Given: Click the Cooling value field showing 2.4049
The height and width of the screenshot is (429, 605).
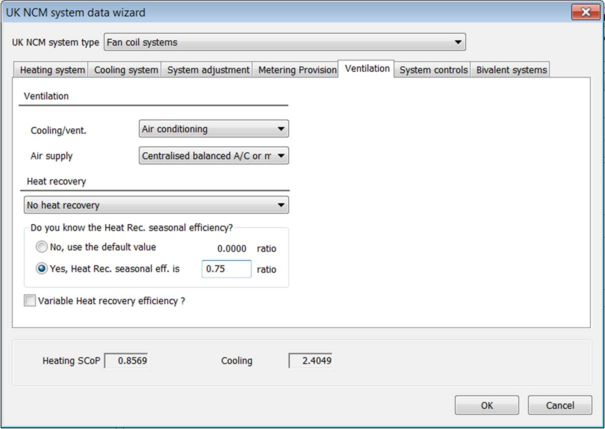Looking at the screenshot, I should click(x=310, y=361).
